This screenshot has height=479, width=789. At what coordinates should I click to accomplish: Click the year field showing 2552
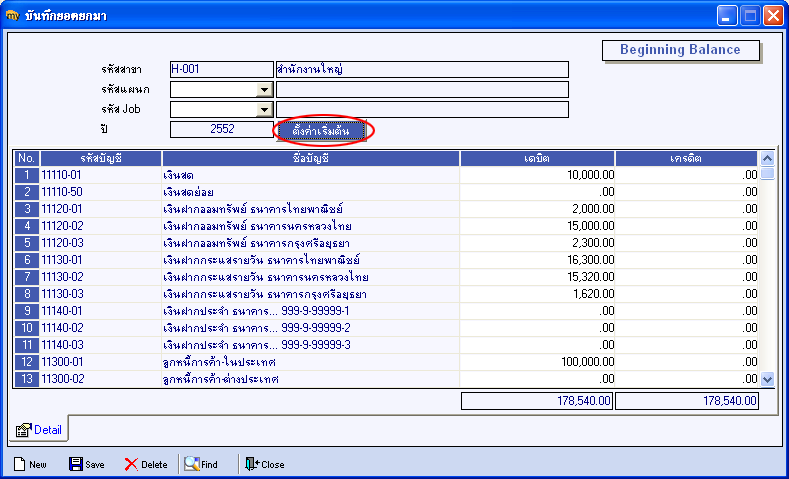[222, 129]
